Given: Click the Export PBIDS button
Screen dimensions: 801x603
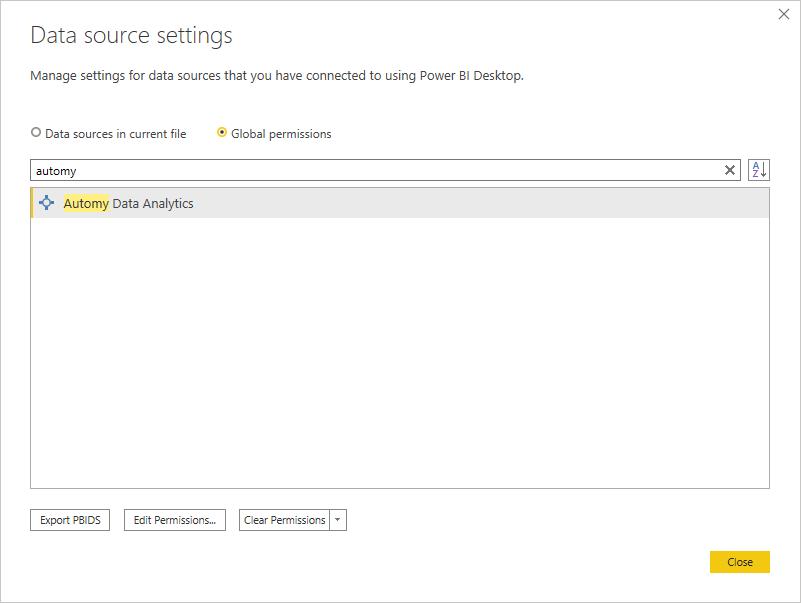Looking at the screenshot, I should (x=70, y=520).
